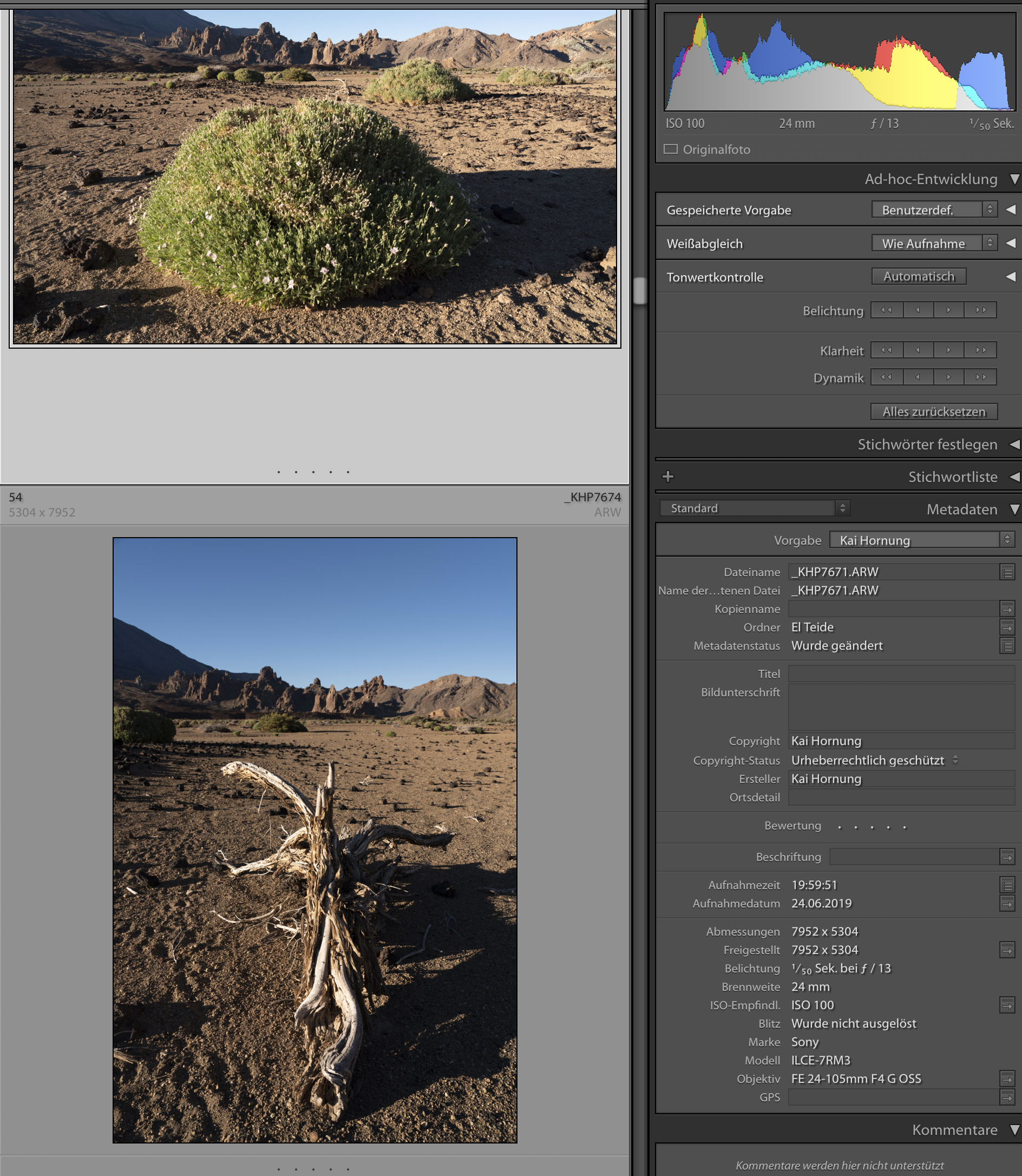Click the Kopienname arrow icon

tap(1007, 609)
